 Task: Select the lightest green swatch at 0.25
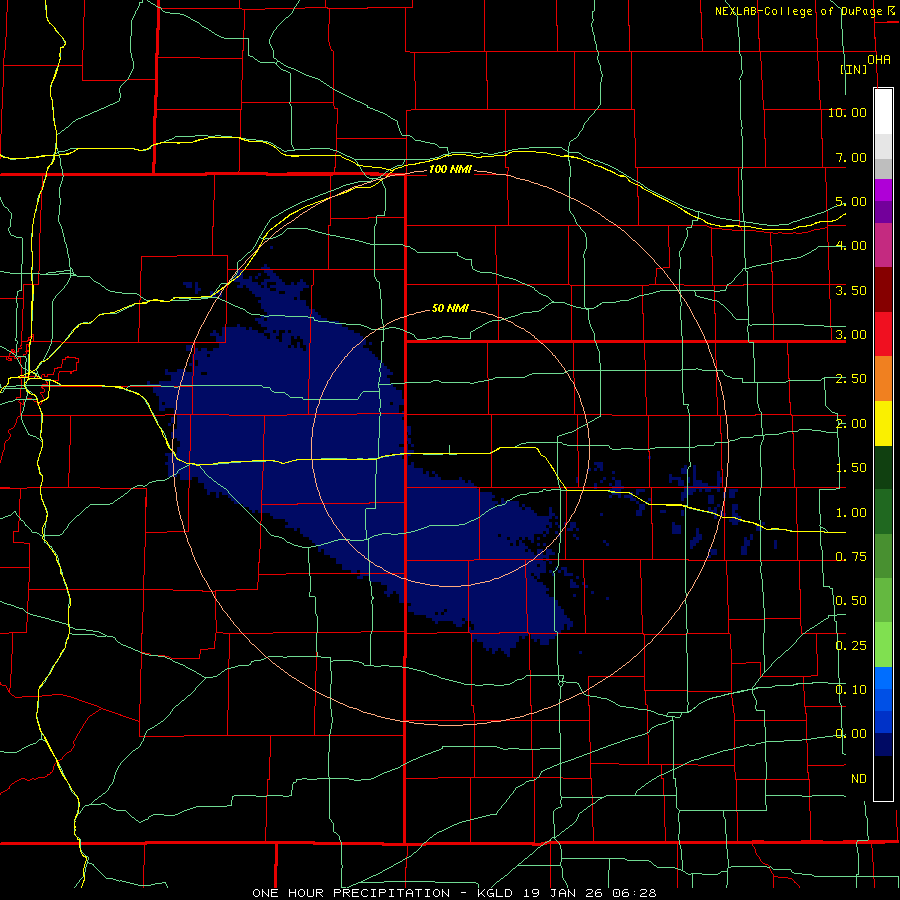pyautogui.click(x=883, y=645)
